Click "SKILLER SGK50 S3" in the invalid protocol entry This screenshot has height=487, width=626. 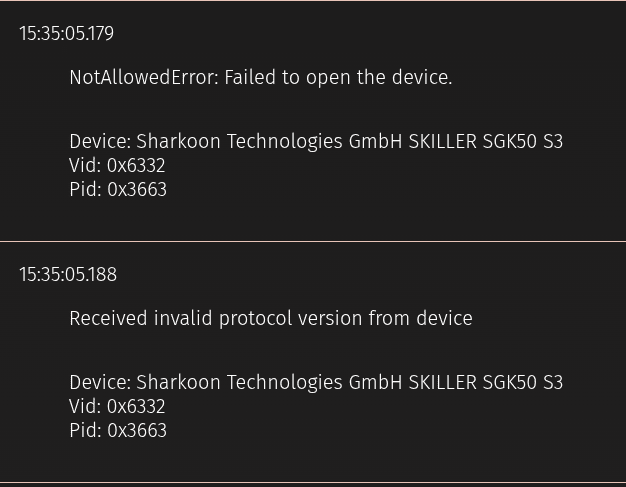[x=486, y=383]
